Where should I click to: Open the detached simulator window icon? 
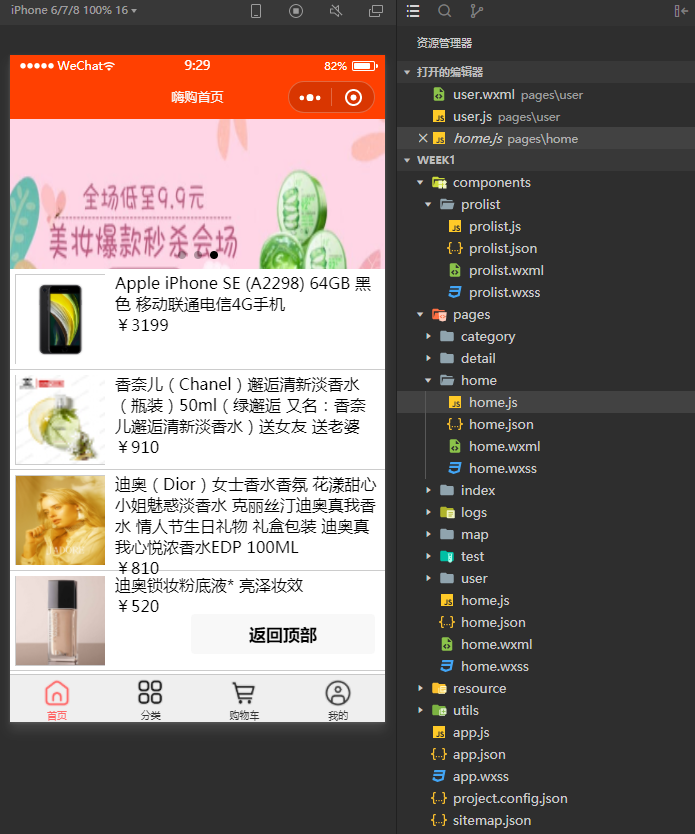tap(376, 11)
